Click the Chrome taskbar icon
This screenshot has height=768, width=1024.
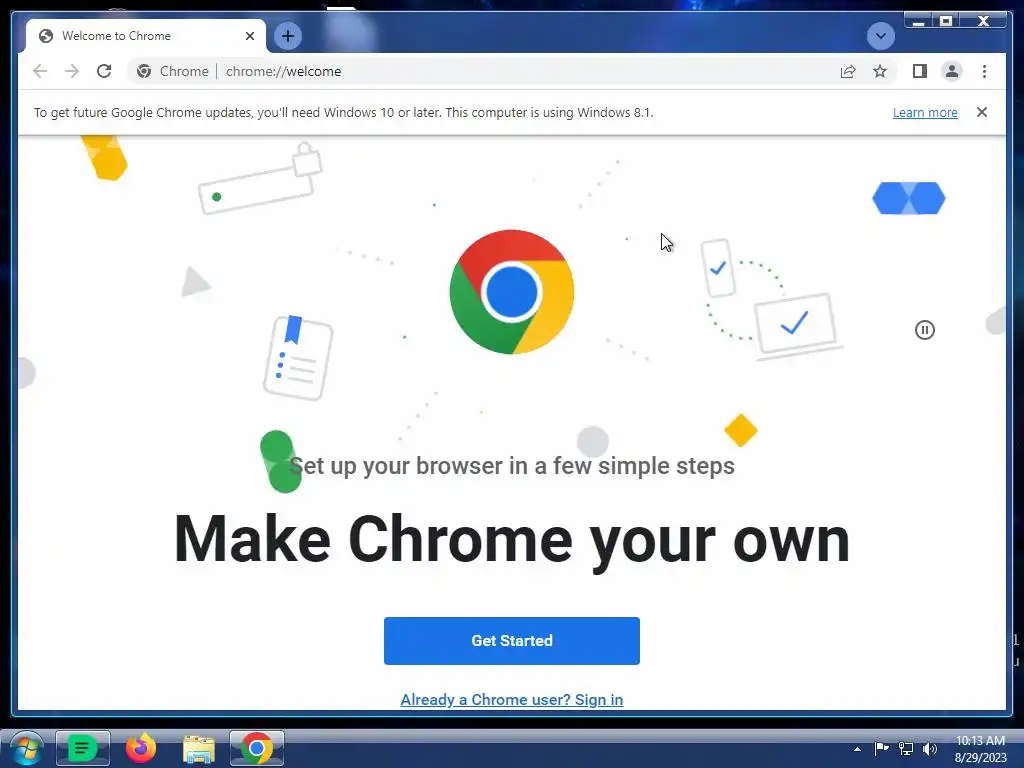(257, 748)
